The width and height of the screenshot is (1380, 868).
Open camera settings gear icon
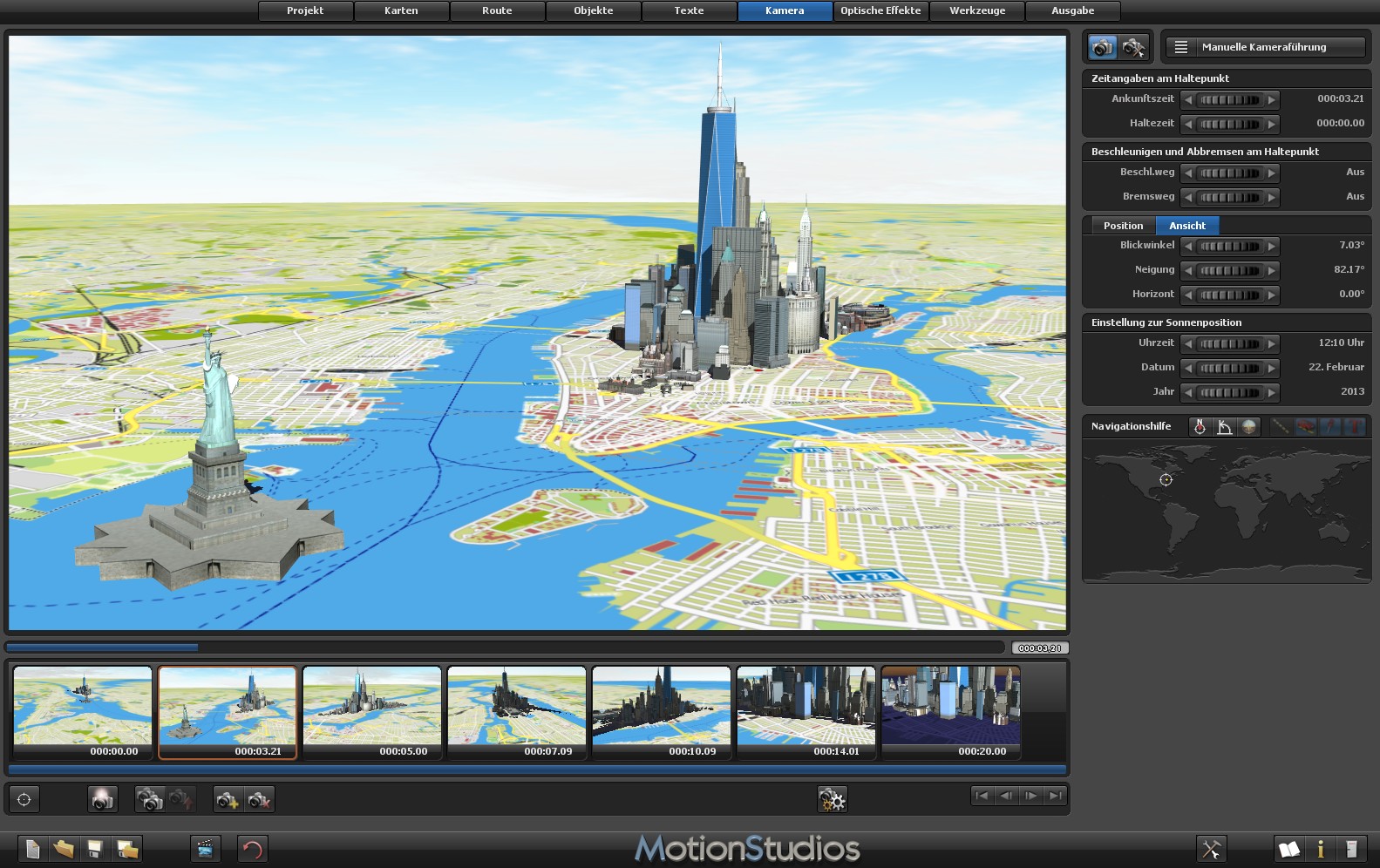click(832, 799)
